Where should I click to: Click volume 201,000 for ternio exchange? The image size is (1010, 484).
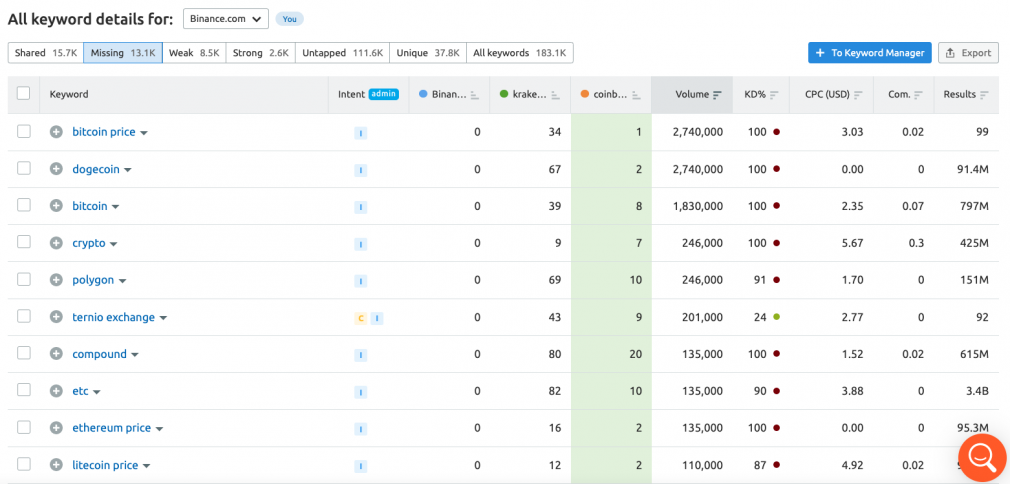(x=702, y=317)
